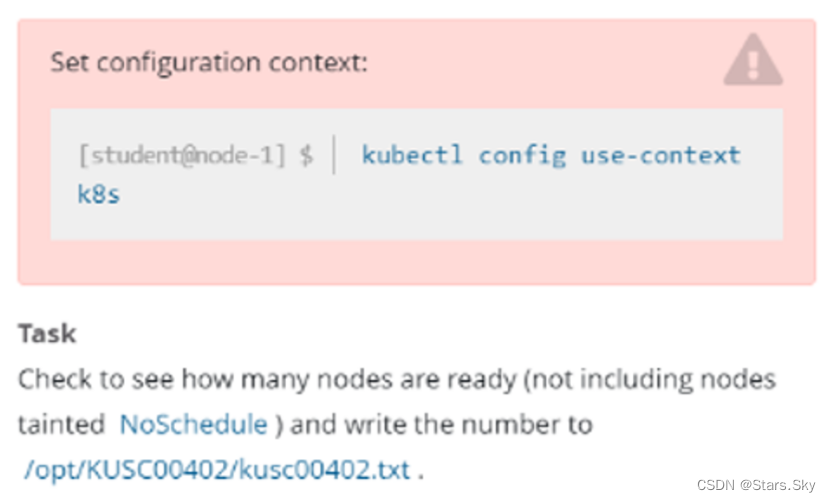Click the bold "Task" heading
This screenshot has height=502, width=831.
point(47,333)
